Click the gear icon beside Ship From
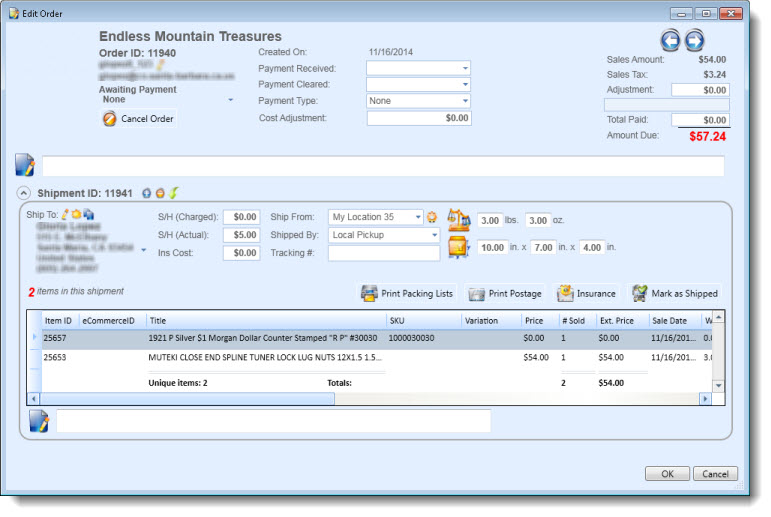771x517 pixels. coord(432,217)
